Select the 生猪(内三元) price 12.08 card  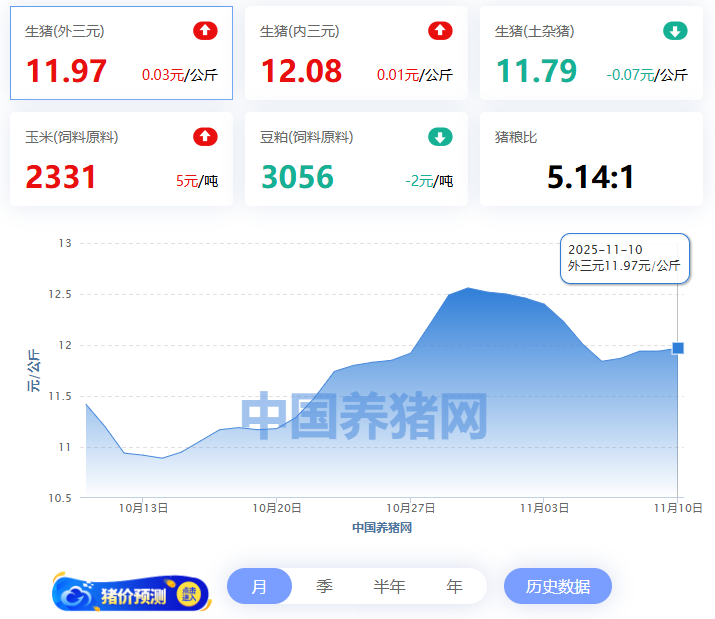(x=355, y=53)
